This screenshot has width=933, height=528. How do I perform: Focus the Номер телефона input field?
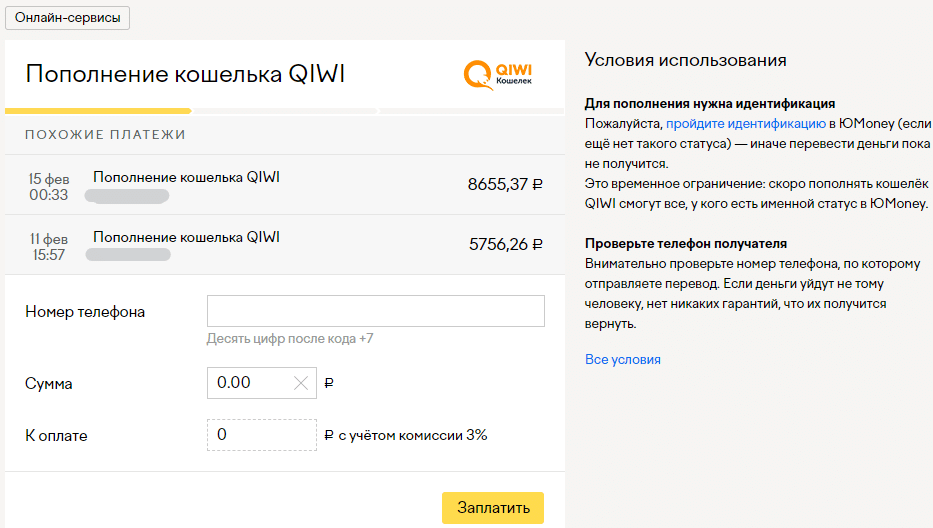[375, 311]
